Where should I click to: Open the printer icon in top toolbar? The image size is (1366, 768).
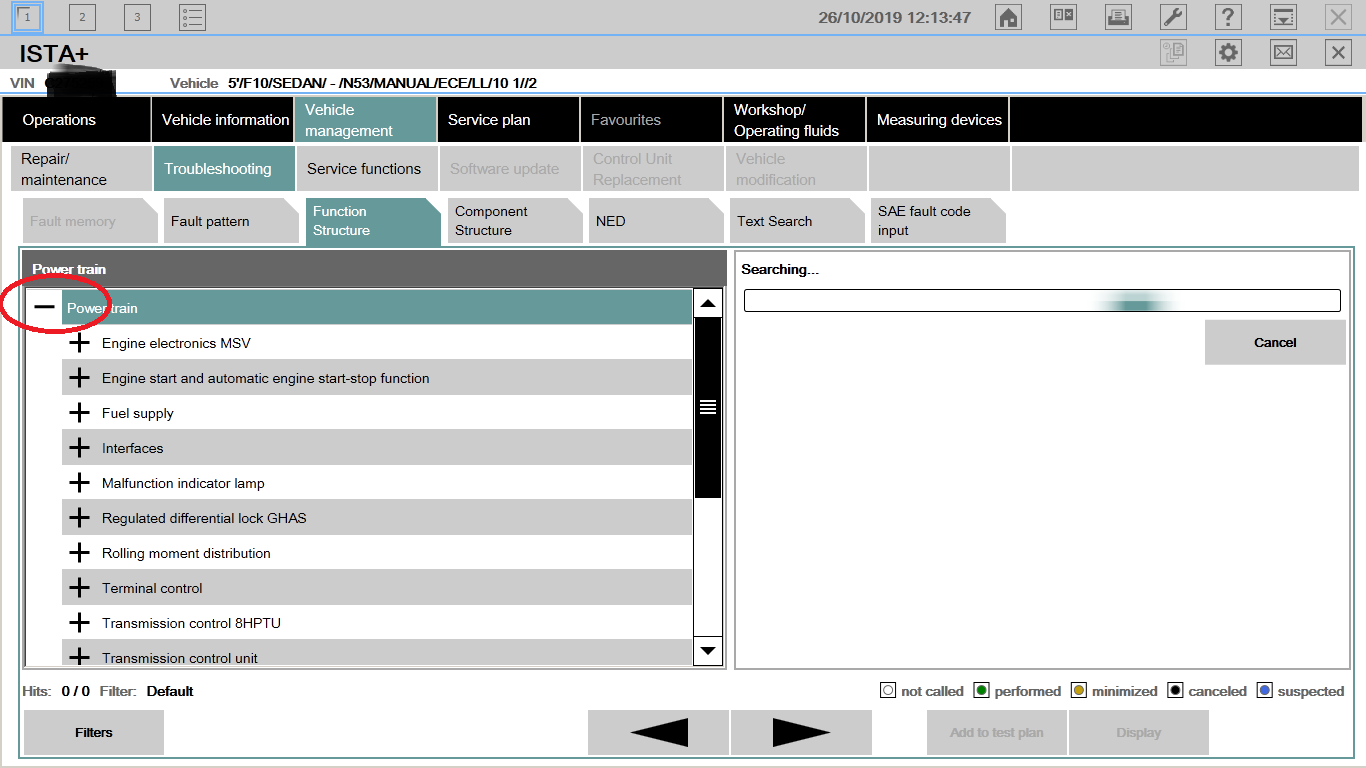[1118, 17]
